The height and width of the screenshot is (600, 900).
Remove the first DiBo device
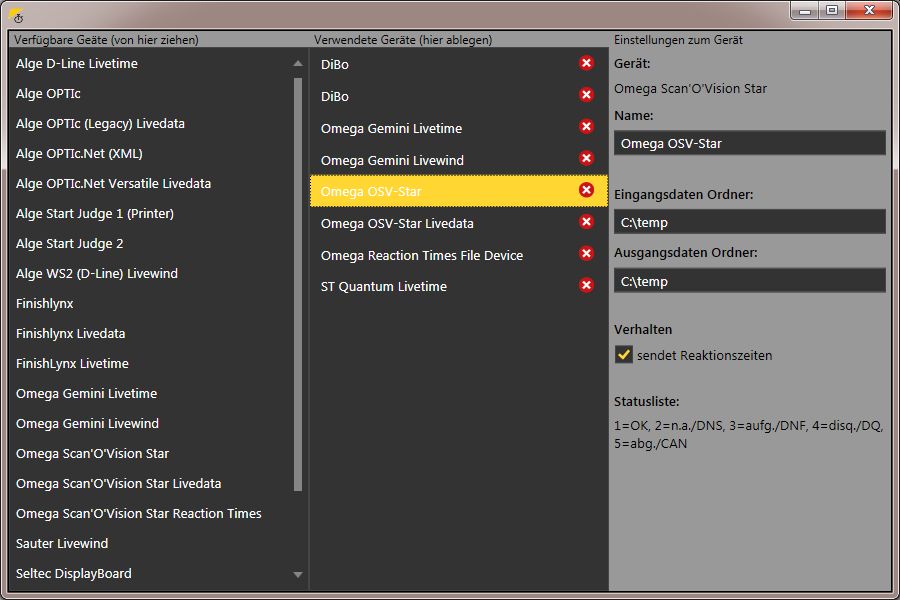coord(586,63)
